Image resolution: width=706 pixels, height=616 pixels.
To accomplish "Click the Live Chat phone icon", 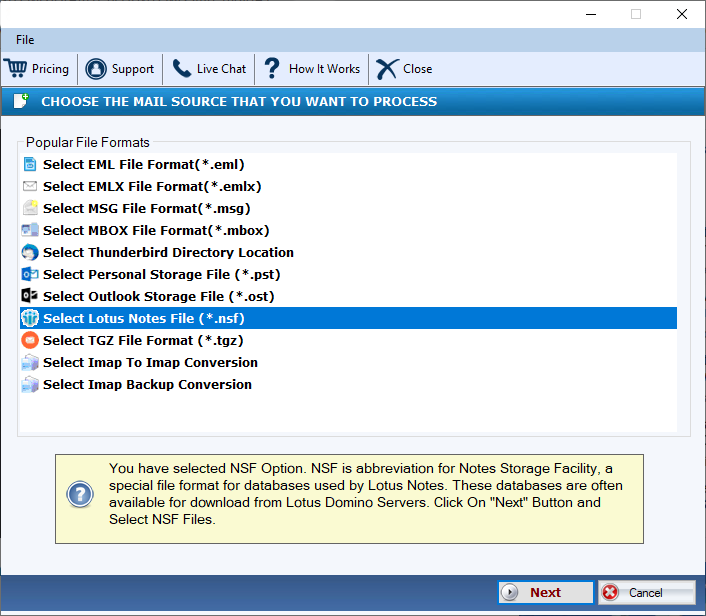I will [182, 69].
